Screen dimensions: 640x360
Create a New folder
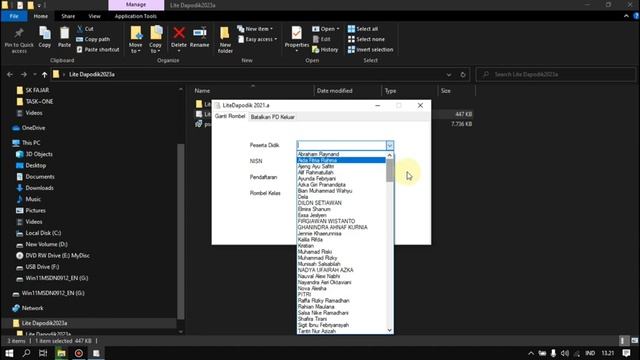[x=225, y=40]
